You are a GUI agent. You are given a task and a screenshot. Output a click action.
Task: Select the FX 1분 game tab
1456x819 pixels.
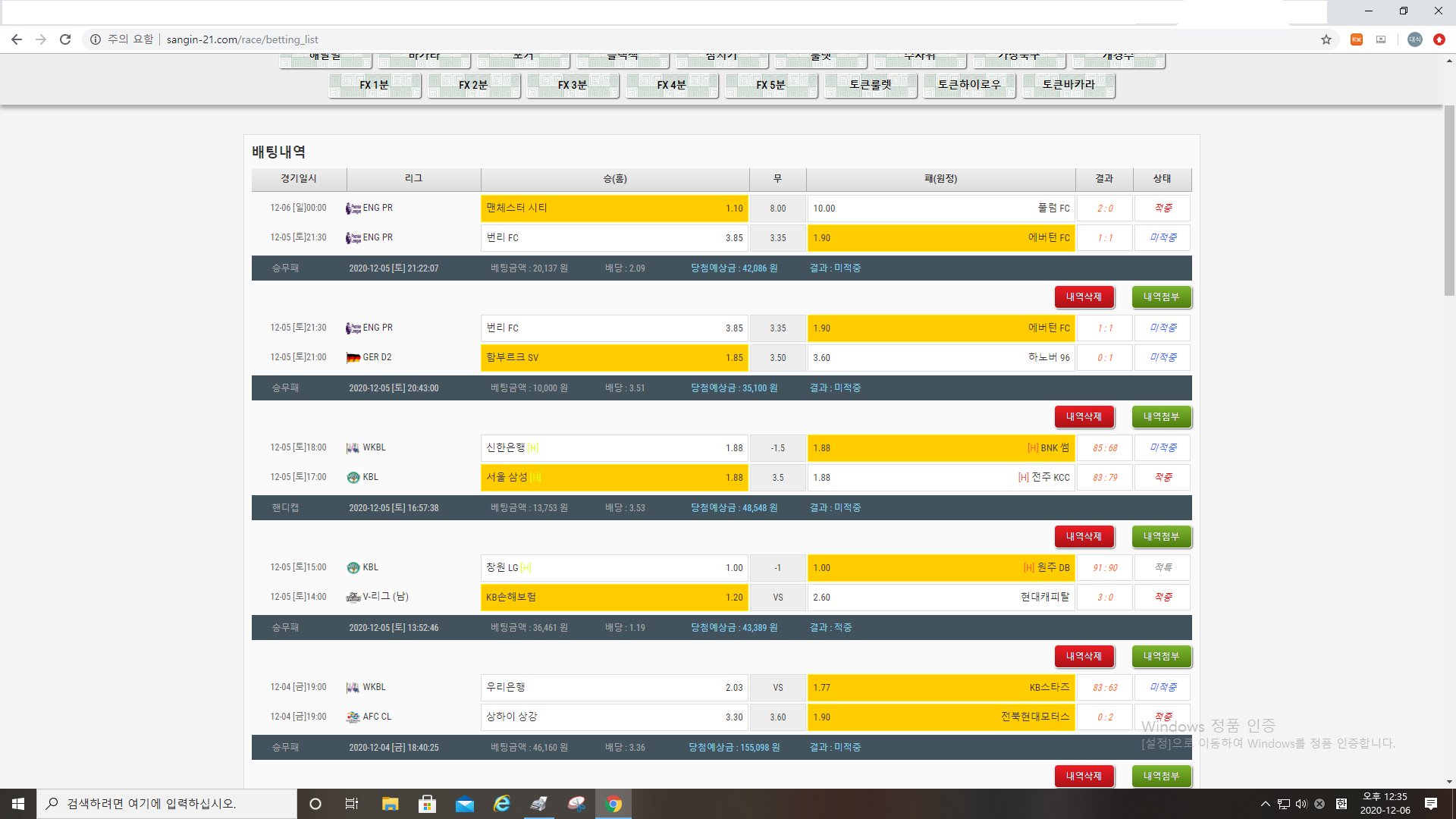tap(375, 85)
